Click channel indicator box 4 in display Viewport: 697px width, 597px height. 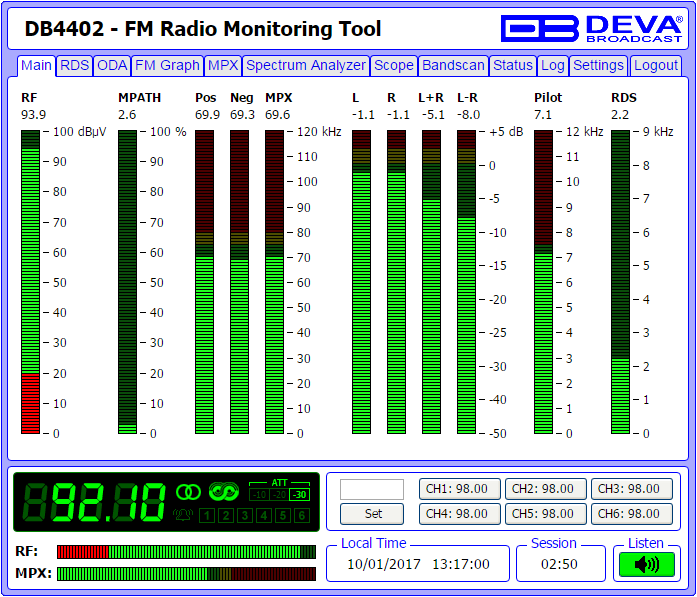264,515
